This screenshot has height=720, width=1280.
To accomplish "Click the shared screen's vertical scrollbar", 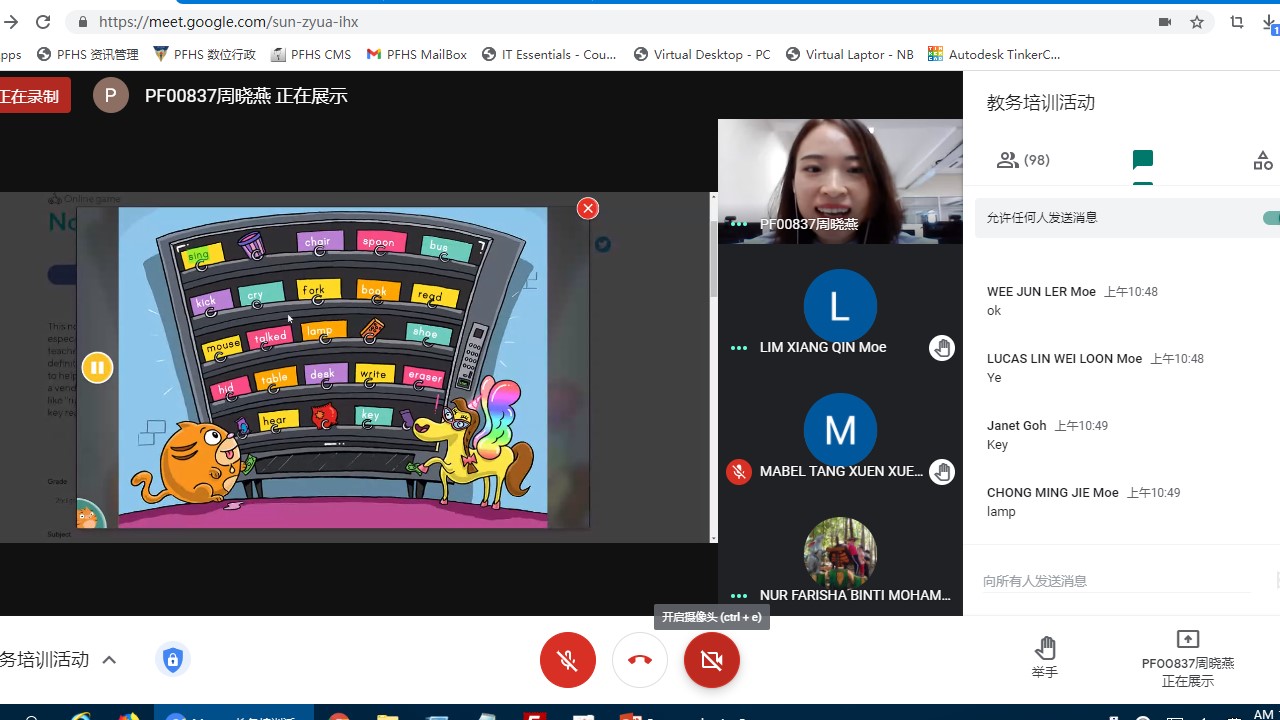I will click(713, 260).
